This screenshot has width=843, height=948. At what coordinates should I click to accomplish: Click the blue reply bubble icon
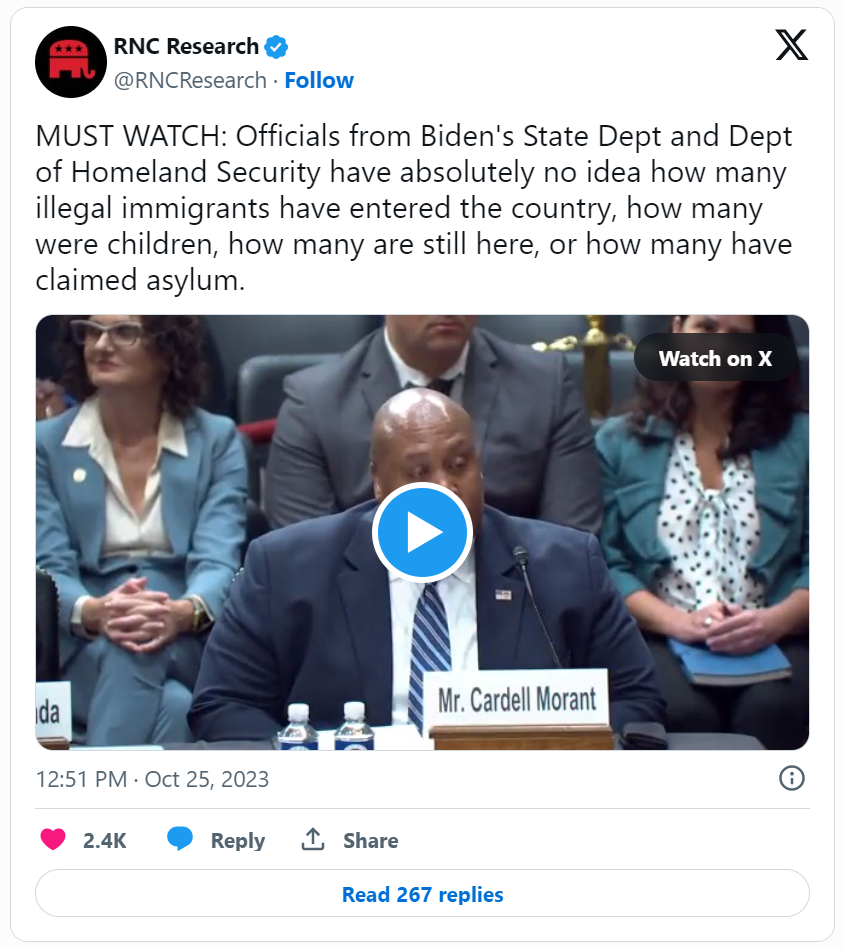click(x=180, y=839)
